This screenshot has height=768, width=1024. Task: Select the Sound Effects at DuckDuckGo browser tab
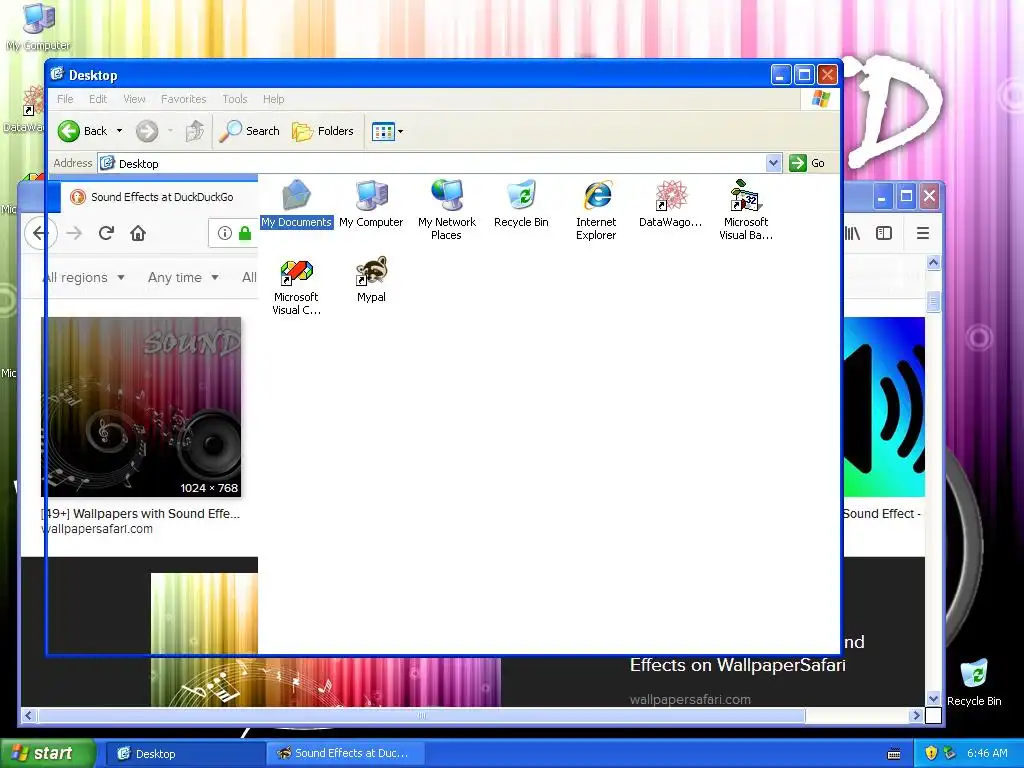(160, 197)
